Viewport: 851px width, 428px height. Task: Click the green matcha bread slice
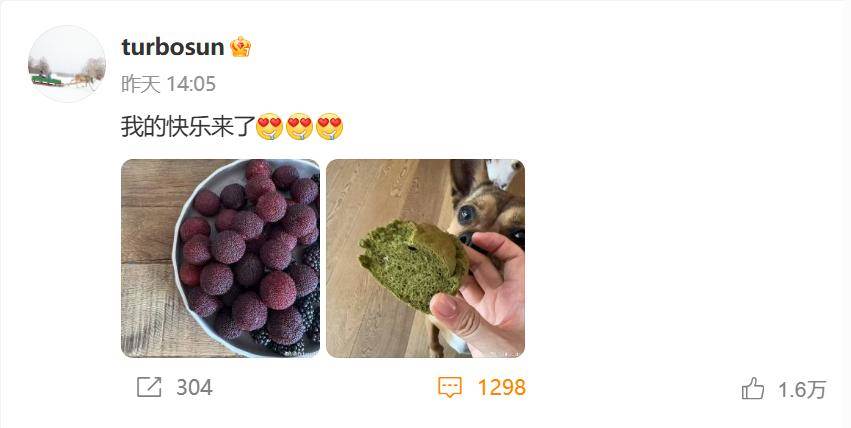point(414,265)
